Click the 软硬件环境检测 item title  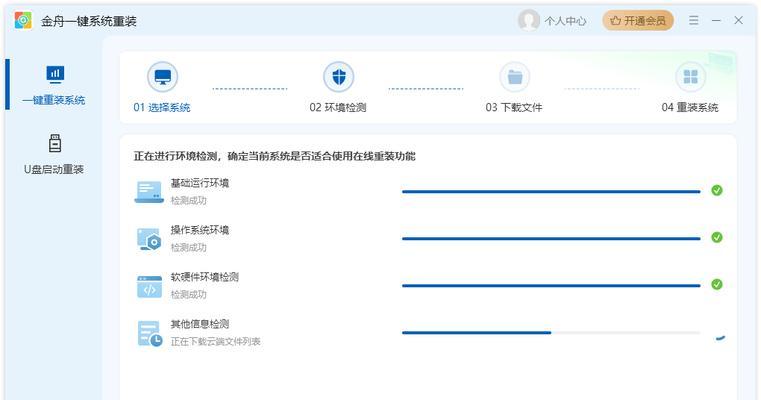pyautogui.click(x=204, y=277)
